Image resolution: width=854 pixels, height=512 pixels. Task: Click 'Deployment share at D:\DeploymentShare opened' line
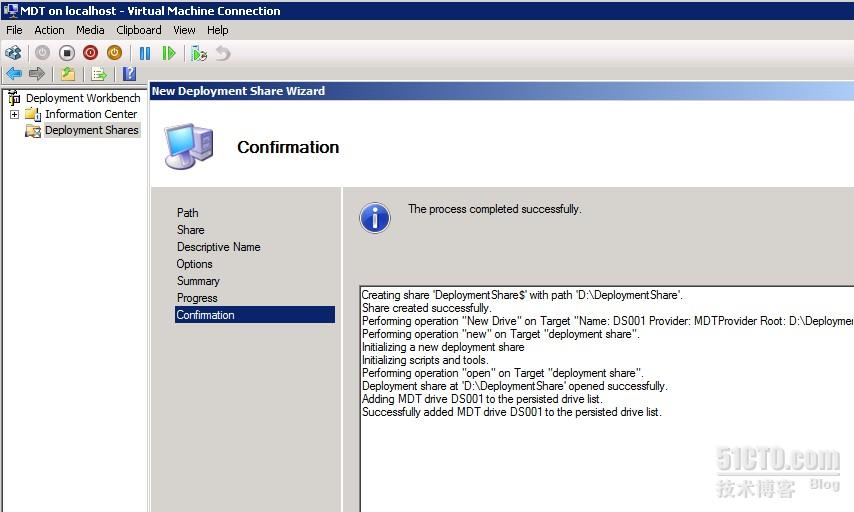pos(514,386)
